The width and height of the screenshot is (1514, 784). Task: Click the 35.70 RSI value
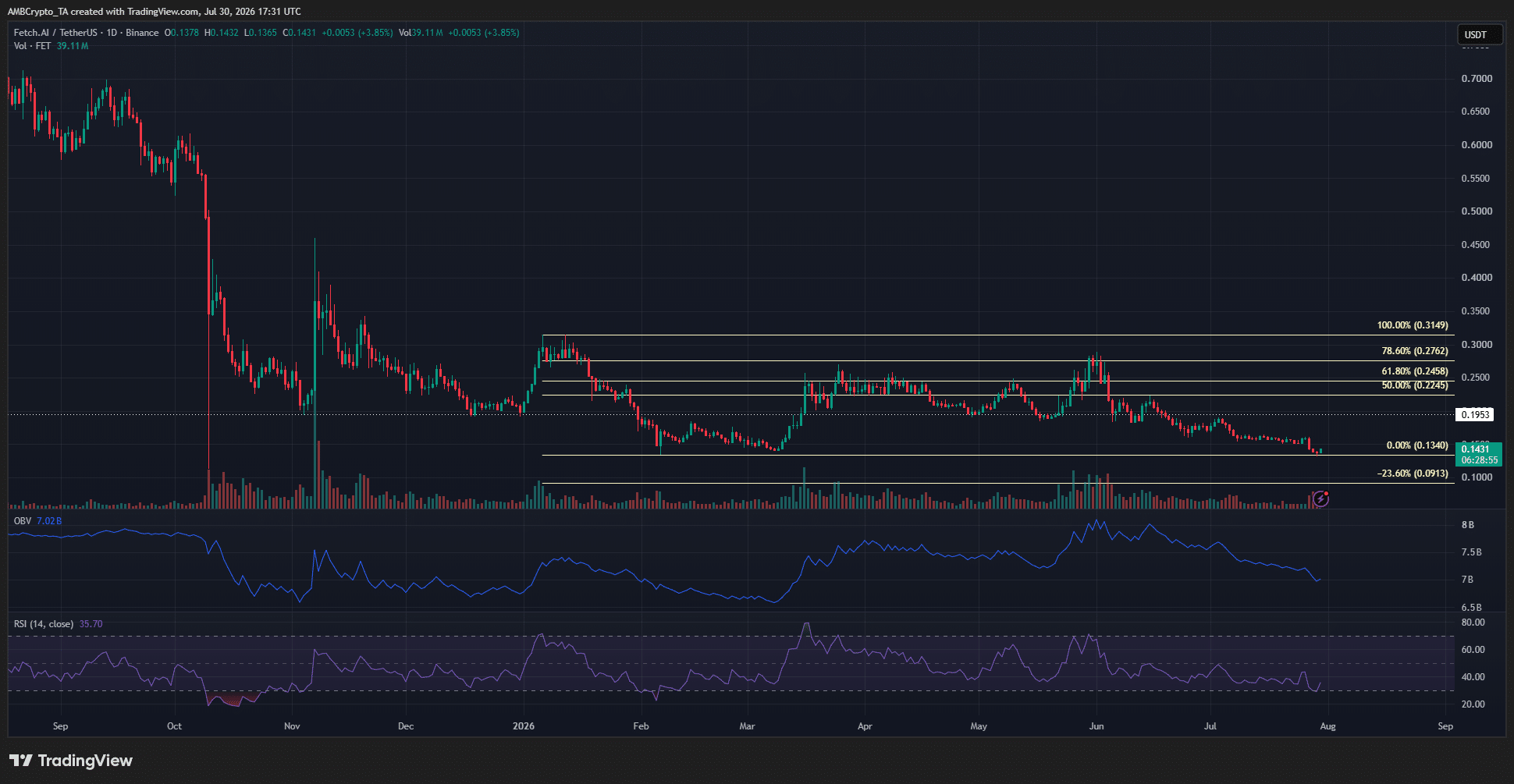coord(91,624)
